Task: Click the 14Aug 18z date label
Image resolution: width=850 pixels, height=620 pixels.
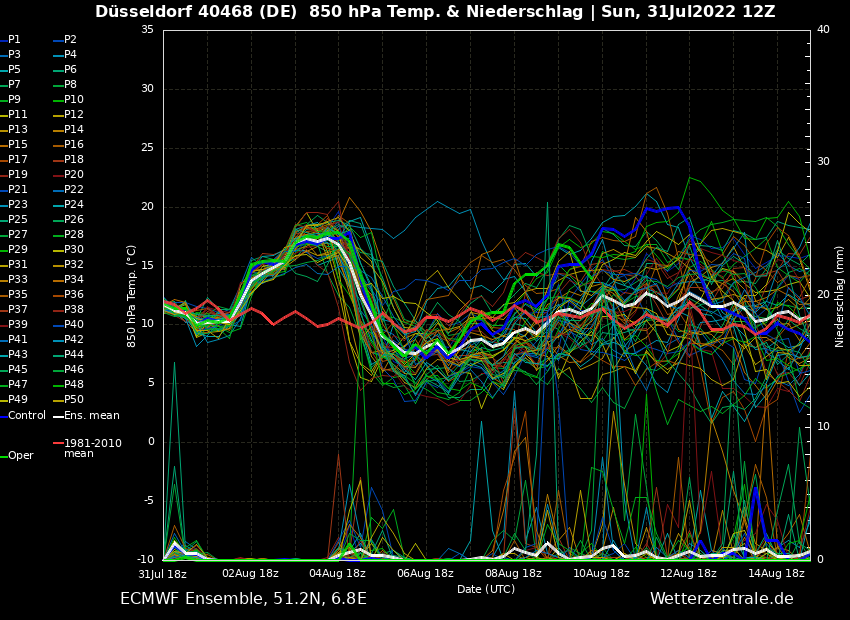Action: coord(776,574)
